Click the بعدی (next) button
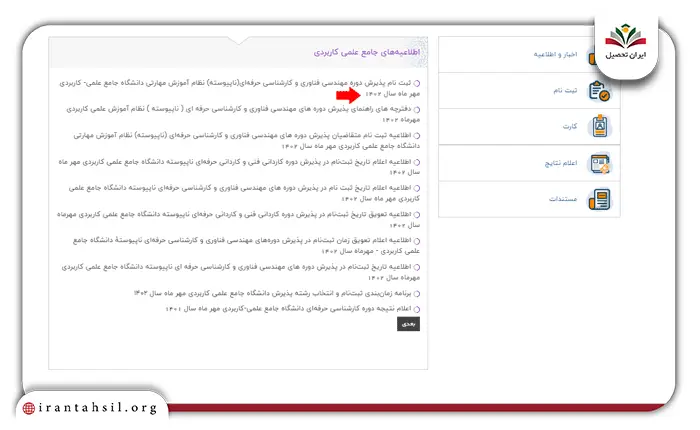 click(408, 324)
